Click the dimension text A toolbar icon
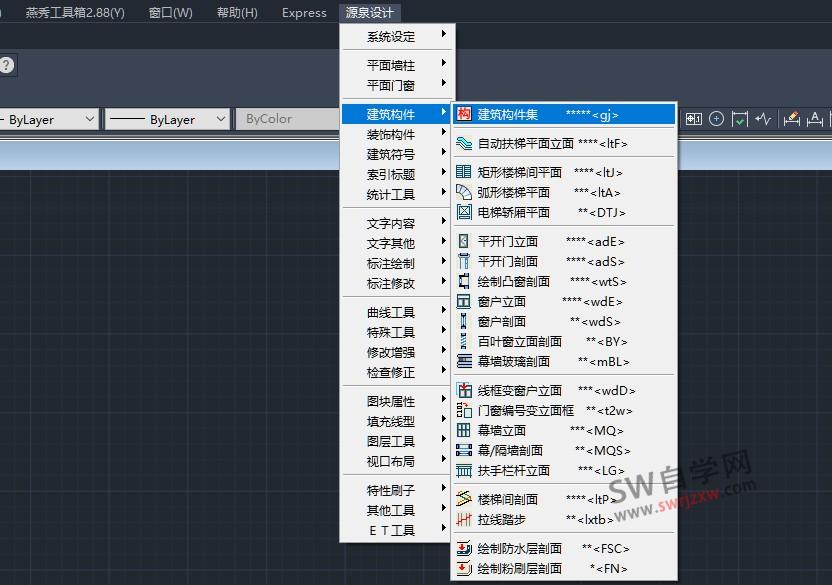The width and height of the screenshot is (832, 585). (x=815, y=118)
